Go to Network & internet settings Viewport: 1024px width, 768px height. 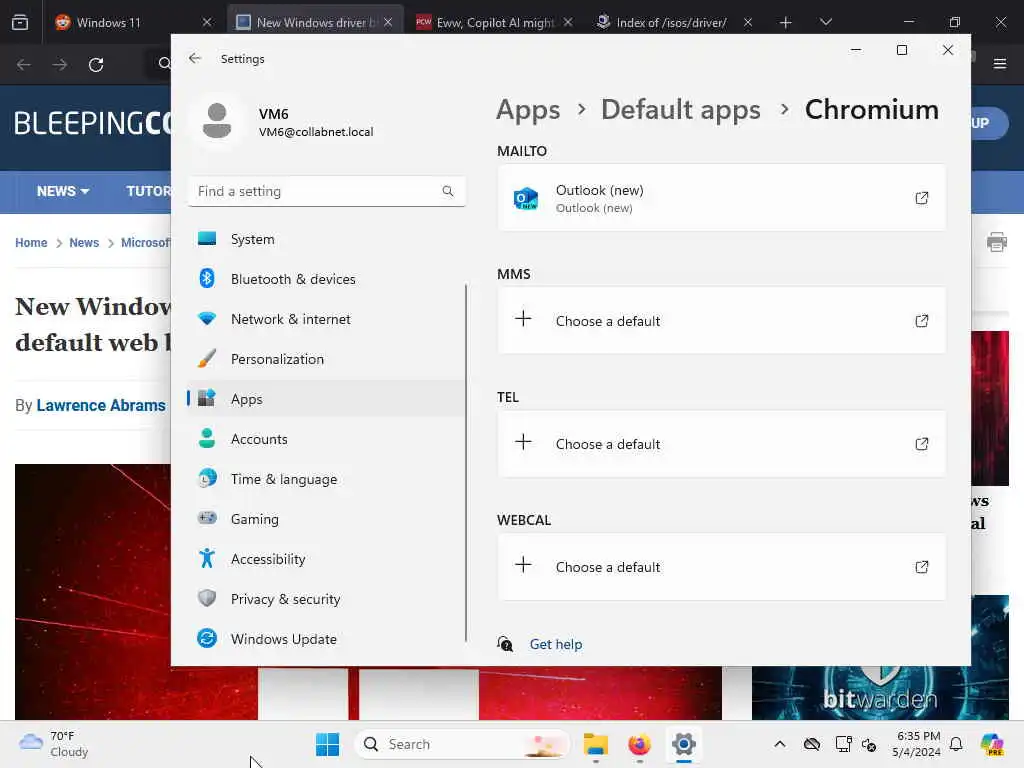click(326, 319)
